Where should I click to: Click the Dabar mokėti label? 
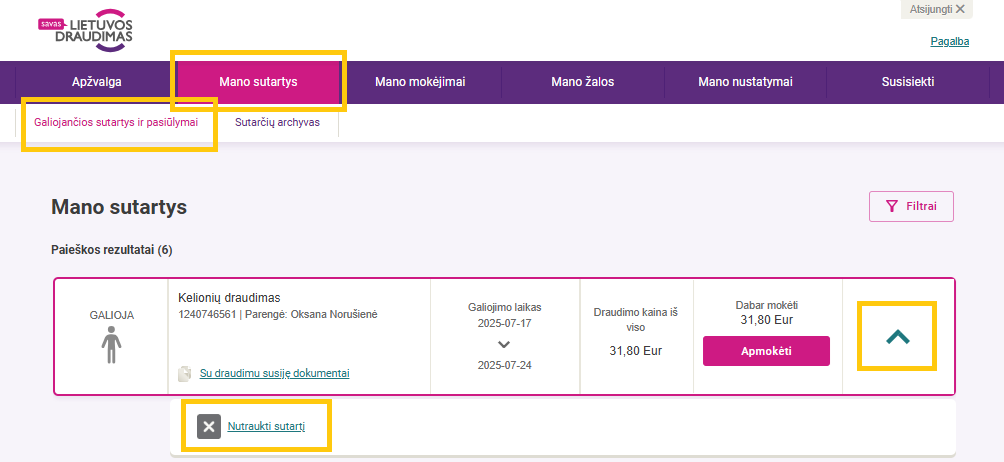(766, 305)
